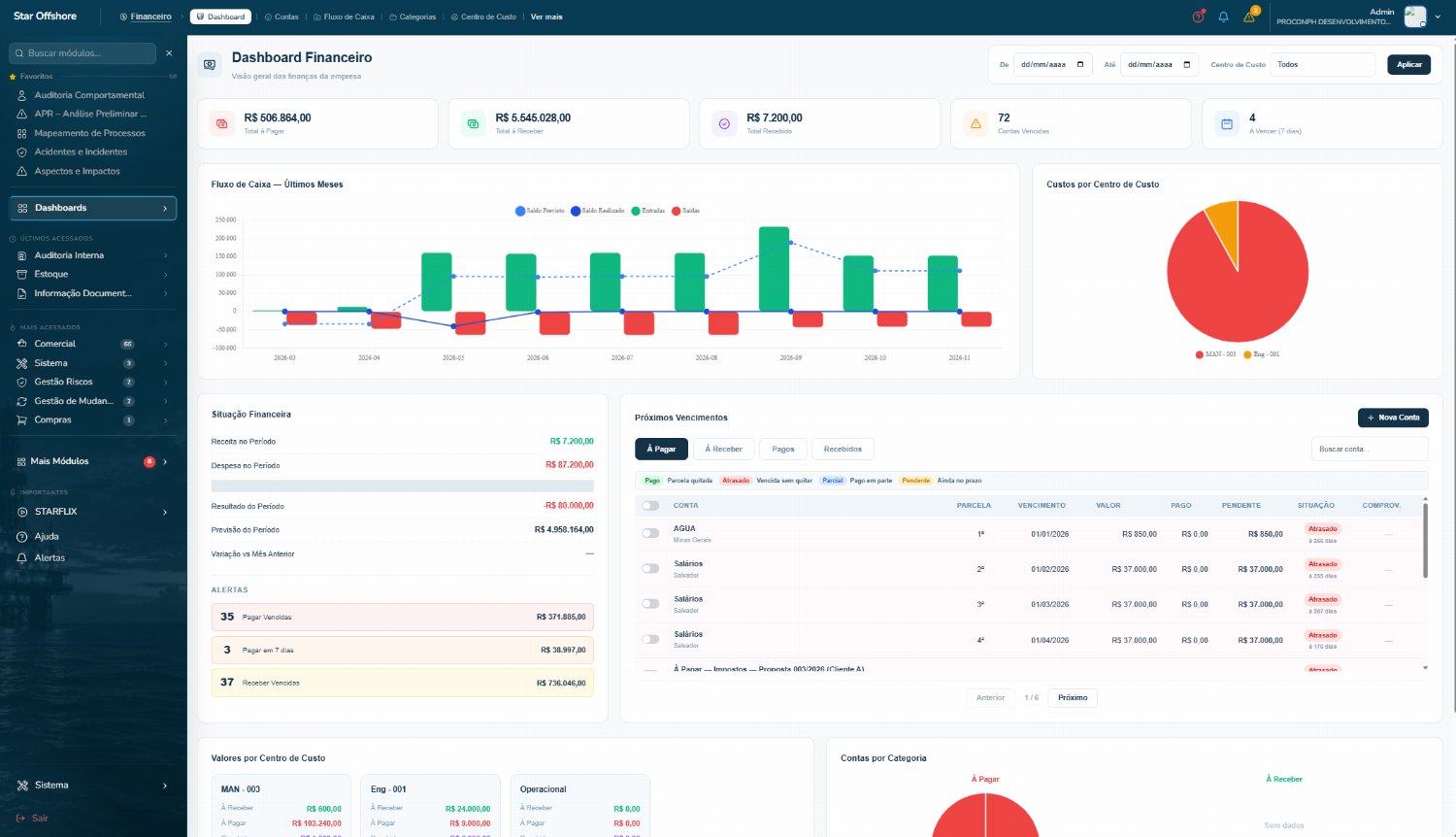Click the Gestão de Mudanças refresh arrows icon
This screenshot has height=837, width=1456.
coord(22,401)
